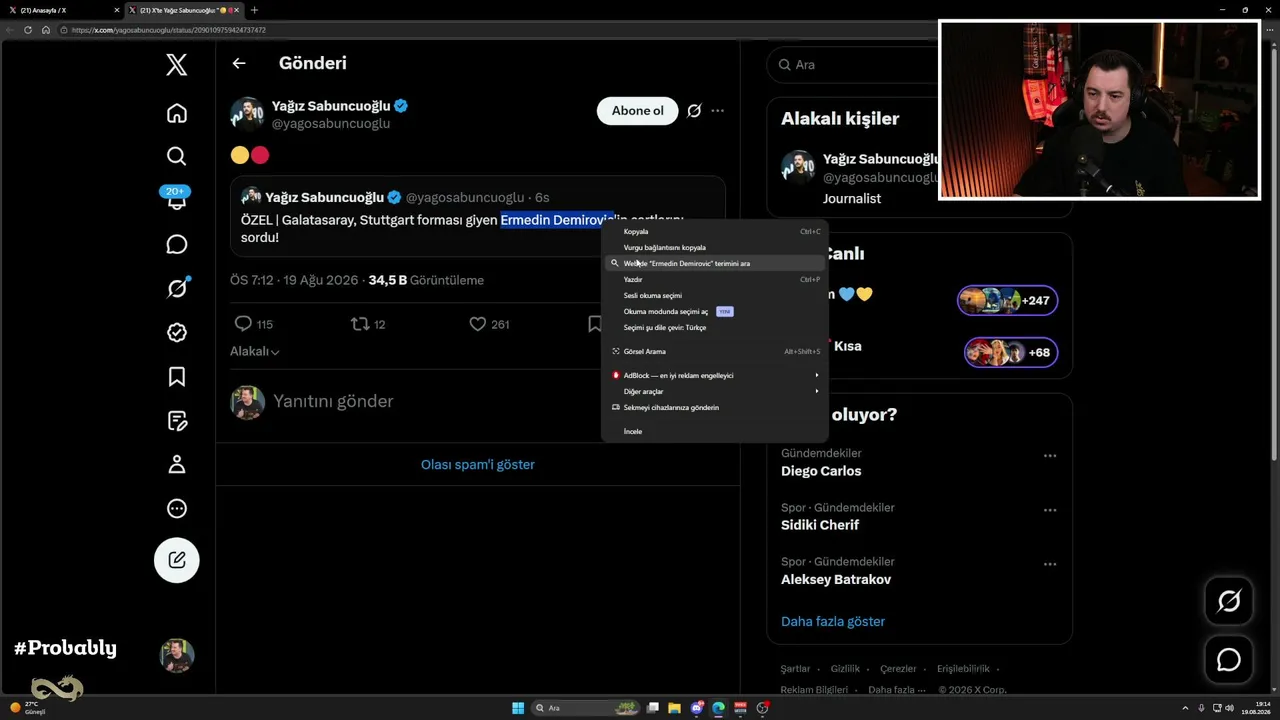This screenshot has width=1280, height=720.
Task: Expand the Diğer araçlar submenu
Action: (714, 391)
